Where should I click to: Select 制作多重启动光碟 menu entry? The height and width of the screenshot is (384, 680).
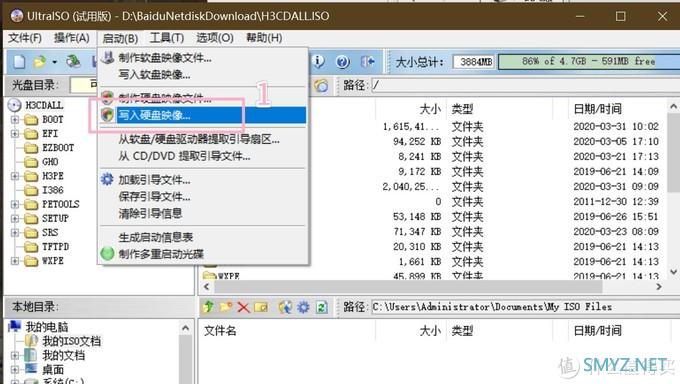point(203,254)
